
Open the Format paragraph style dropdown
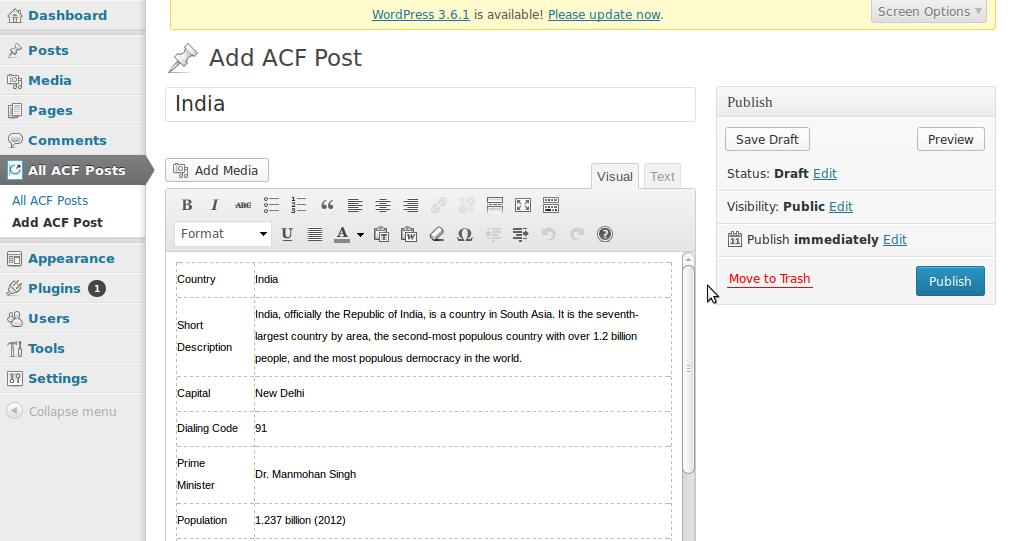[223, 234]
